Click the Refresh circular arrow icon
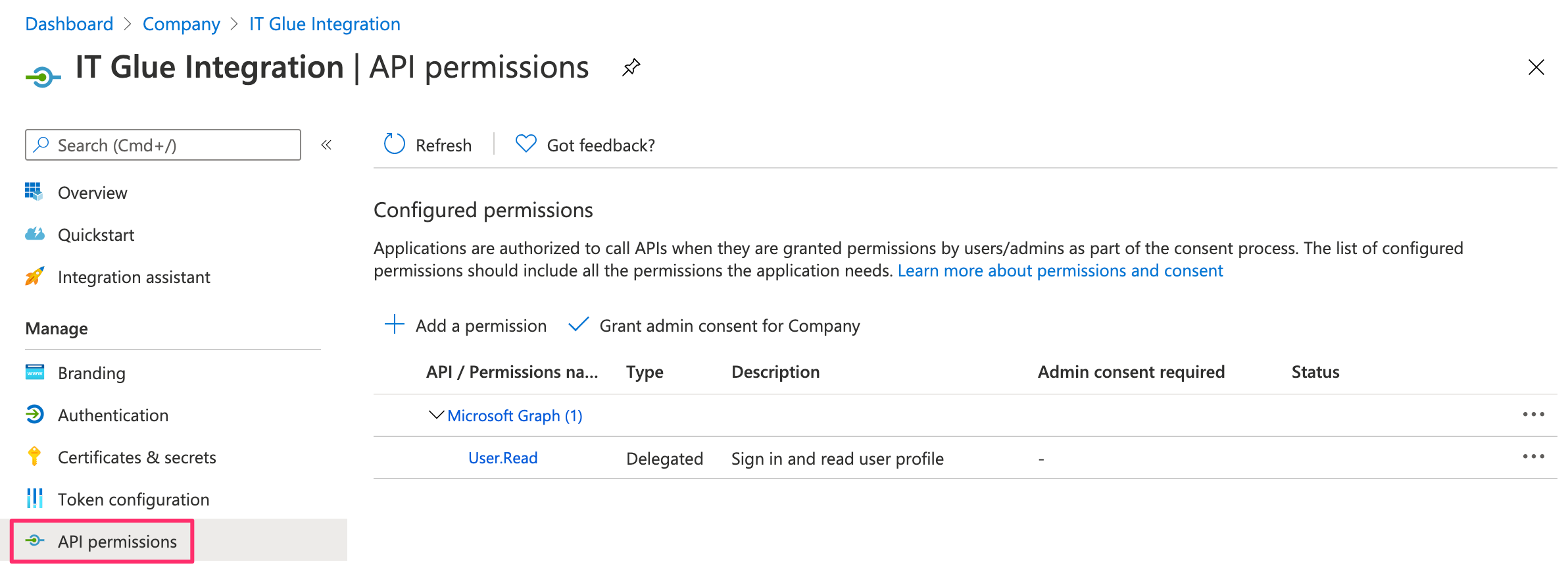1568x570 pixels. 394,143
